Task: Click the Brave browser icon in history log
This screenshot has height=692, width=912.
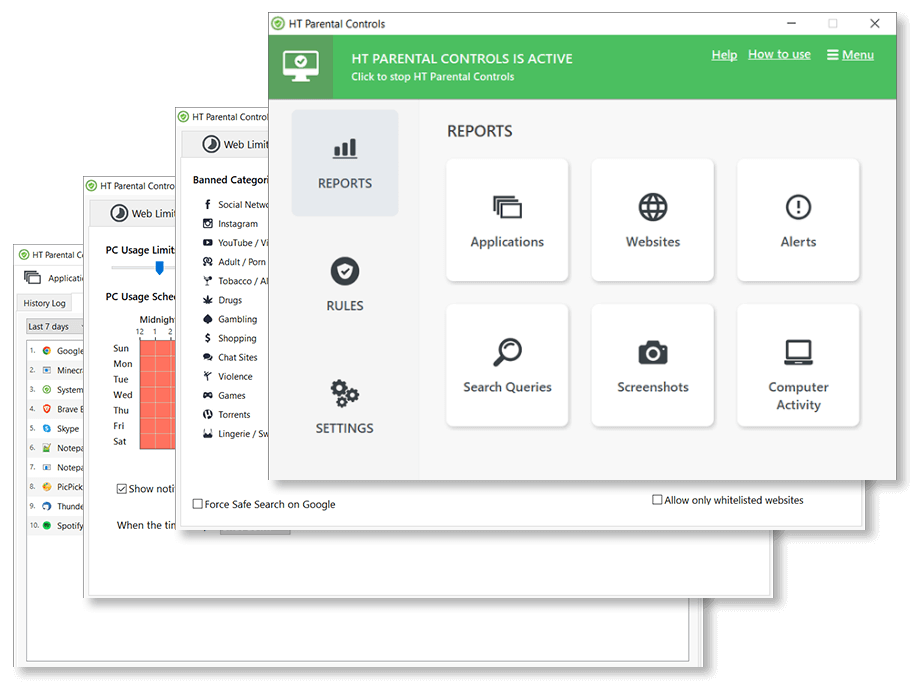Action: [47, 409]
